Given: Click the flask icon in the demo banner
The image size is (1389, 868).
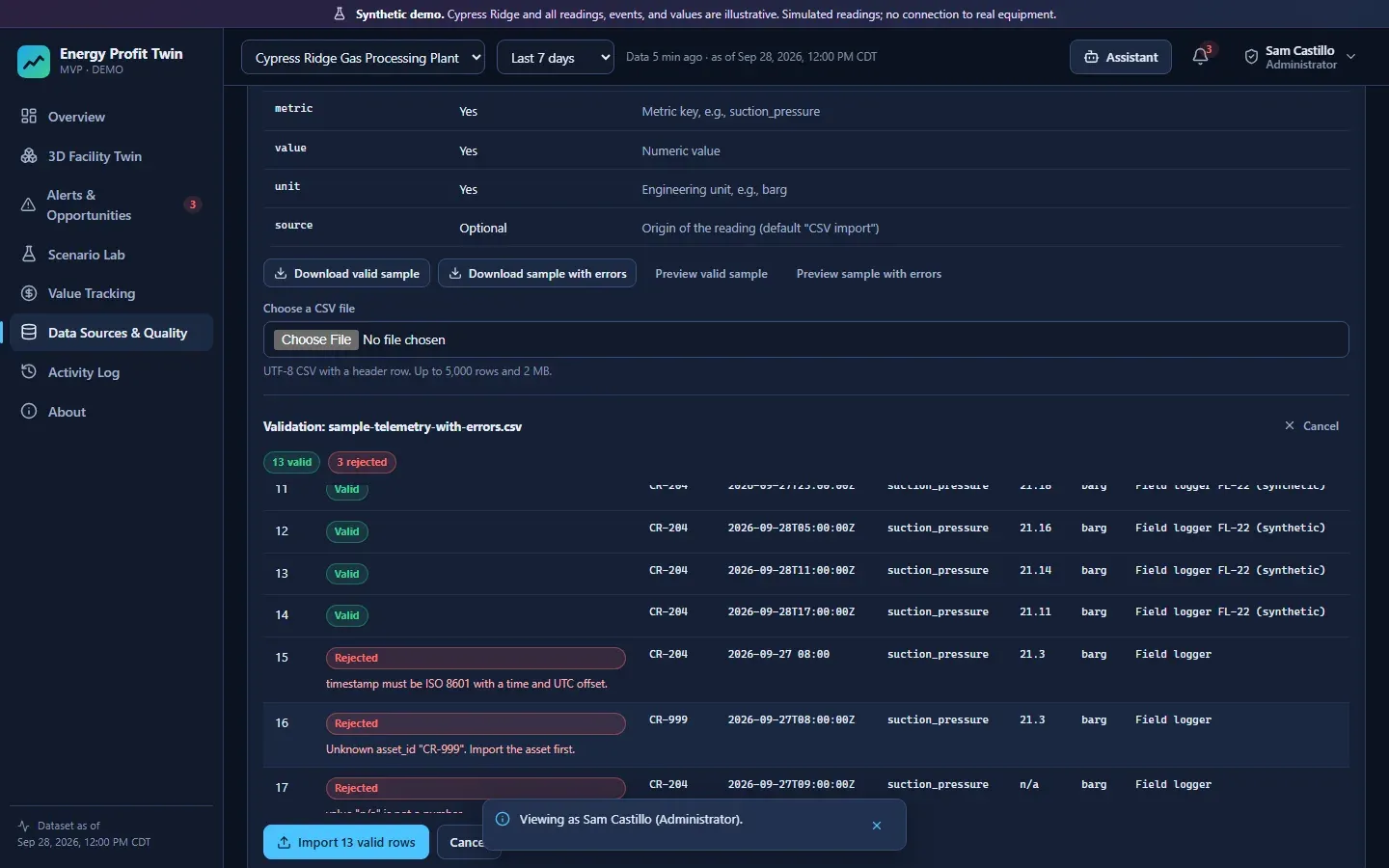Looking at the screenshot, I should point(340,14).
